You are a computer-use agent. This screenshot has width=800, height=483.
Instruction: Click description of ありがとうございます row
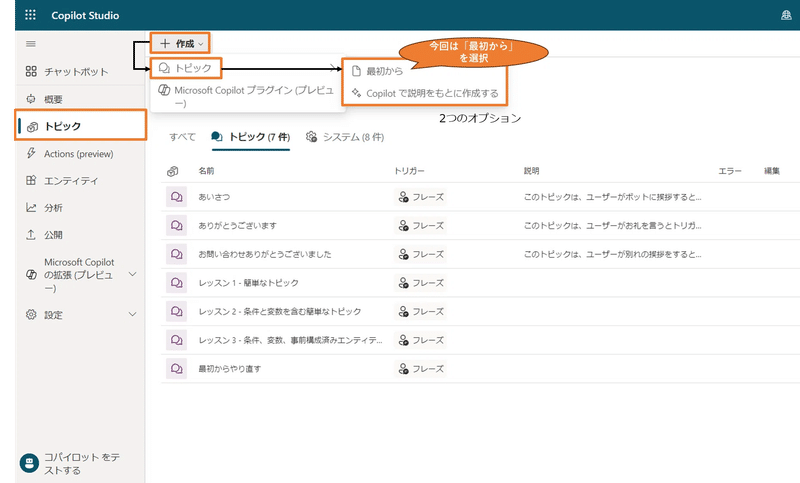(x=612, y=225)
